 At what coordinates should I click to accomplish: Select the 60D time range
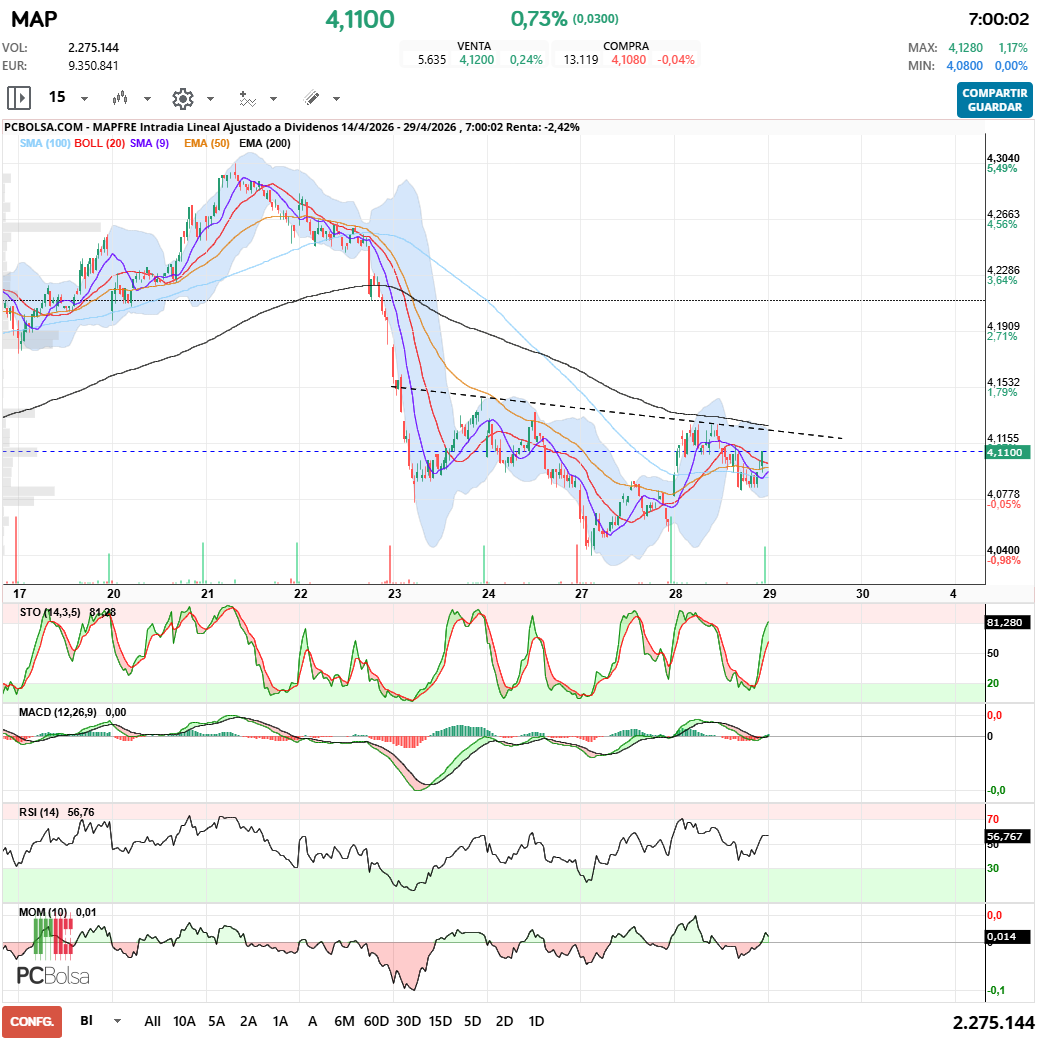coord(376,1021)
